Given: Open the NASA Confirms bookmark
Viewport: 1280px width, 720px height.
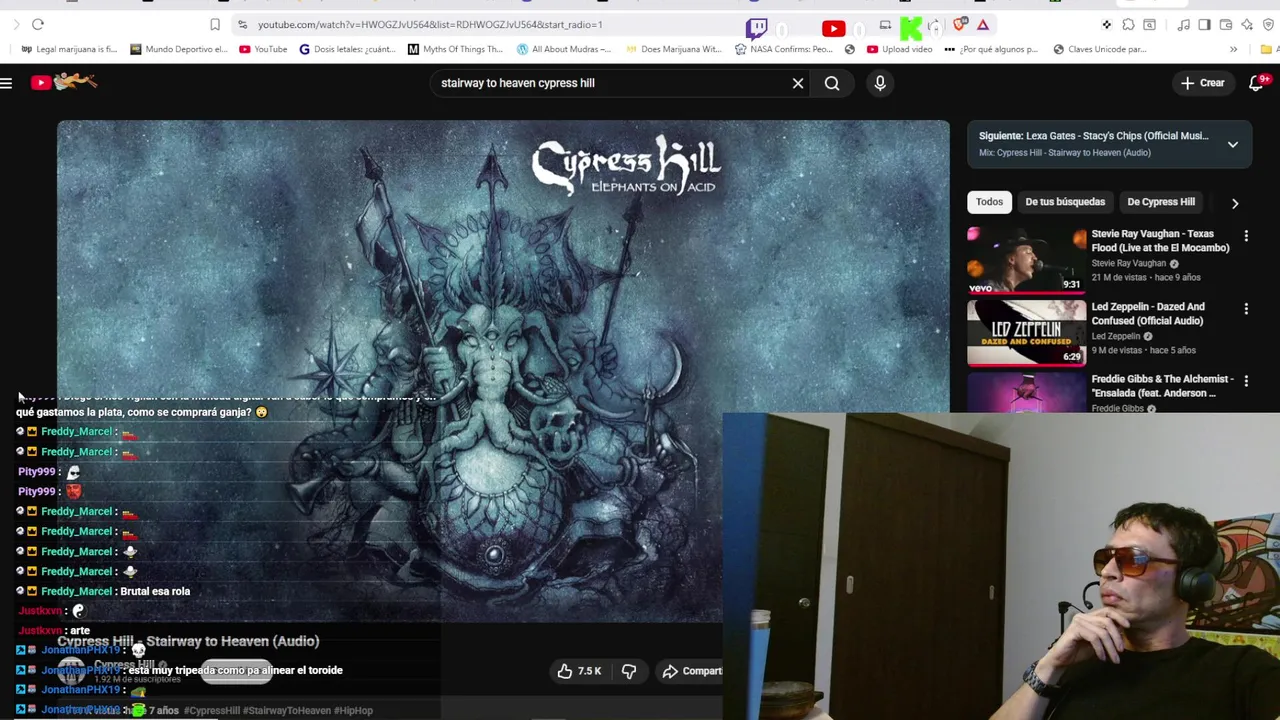Looking at the screenshot, I should point(783,49).
